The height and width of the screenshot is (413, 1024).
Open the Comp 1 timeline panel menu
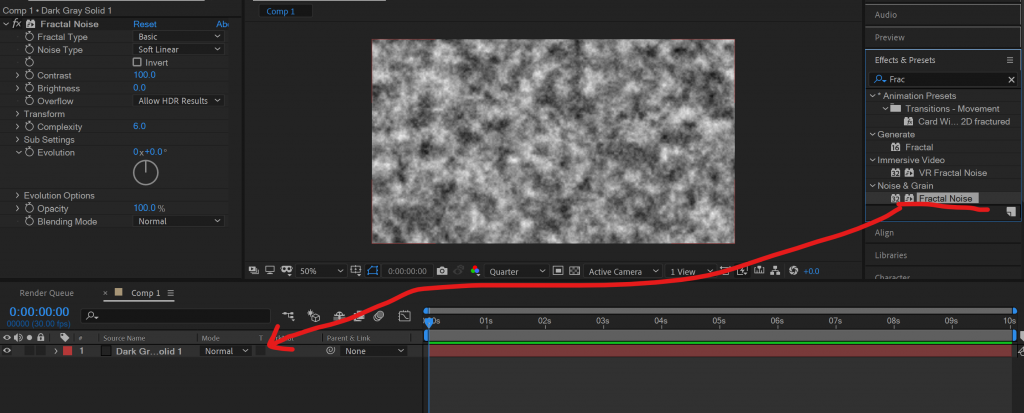pyautogui.click(x=171, y=293)
